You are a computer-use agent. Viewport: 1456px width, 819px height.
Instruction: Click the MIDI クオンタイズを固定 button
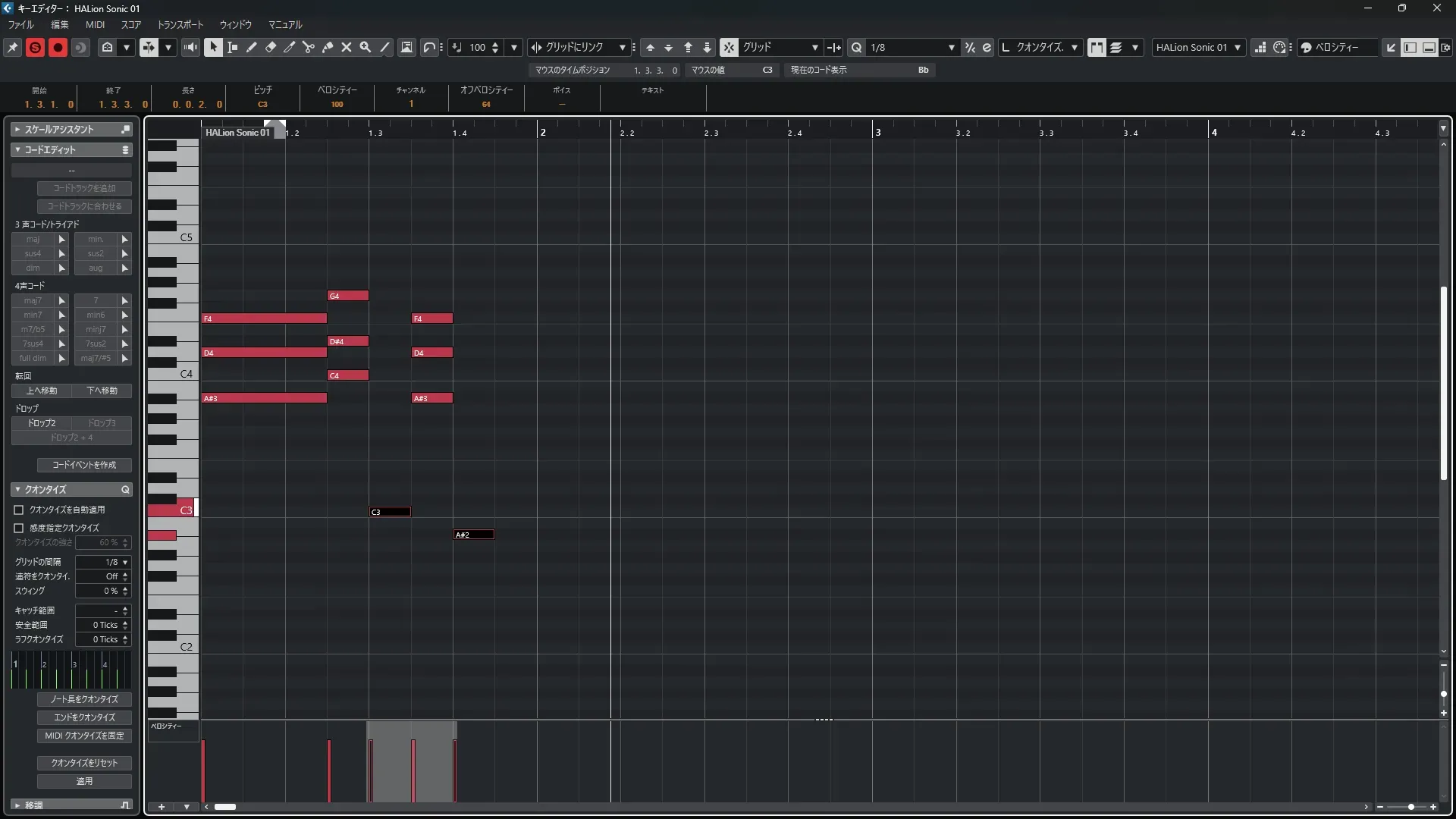84,736
